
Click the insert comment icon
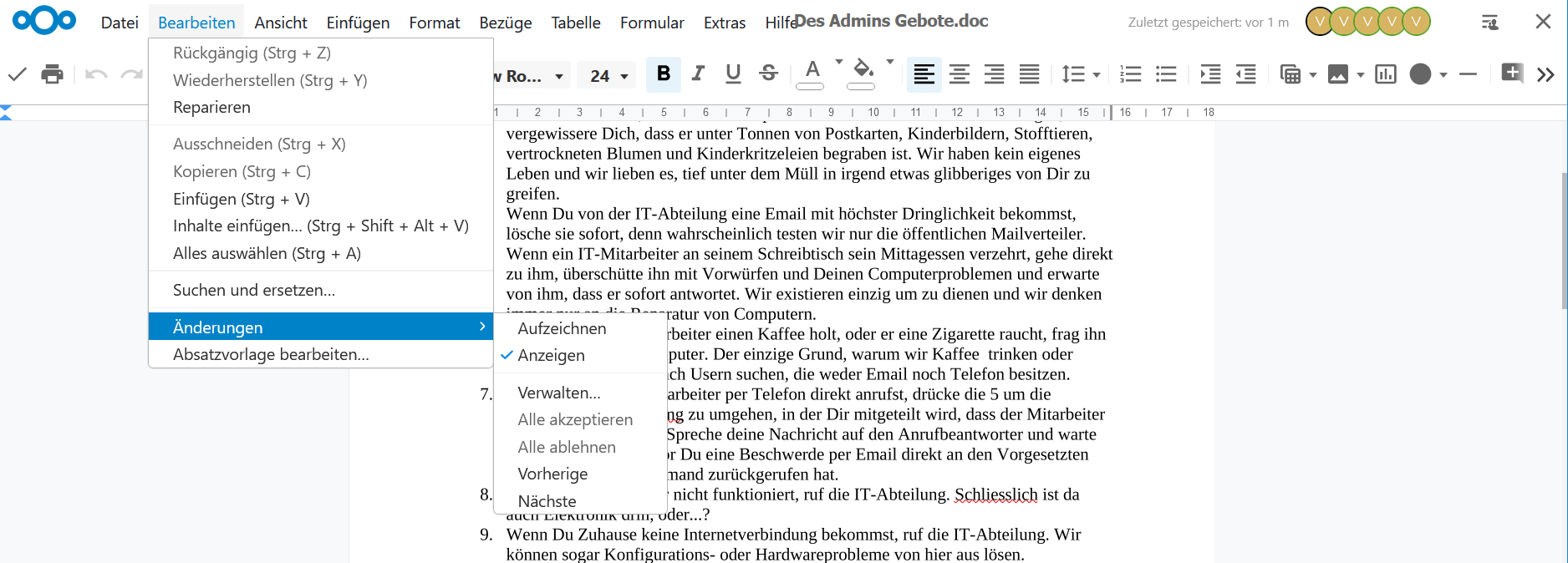click(x=1511, y=73)
